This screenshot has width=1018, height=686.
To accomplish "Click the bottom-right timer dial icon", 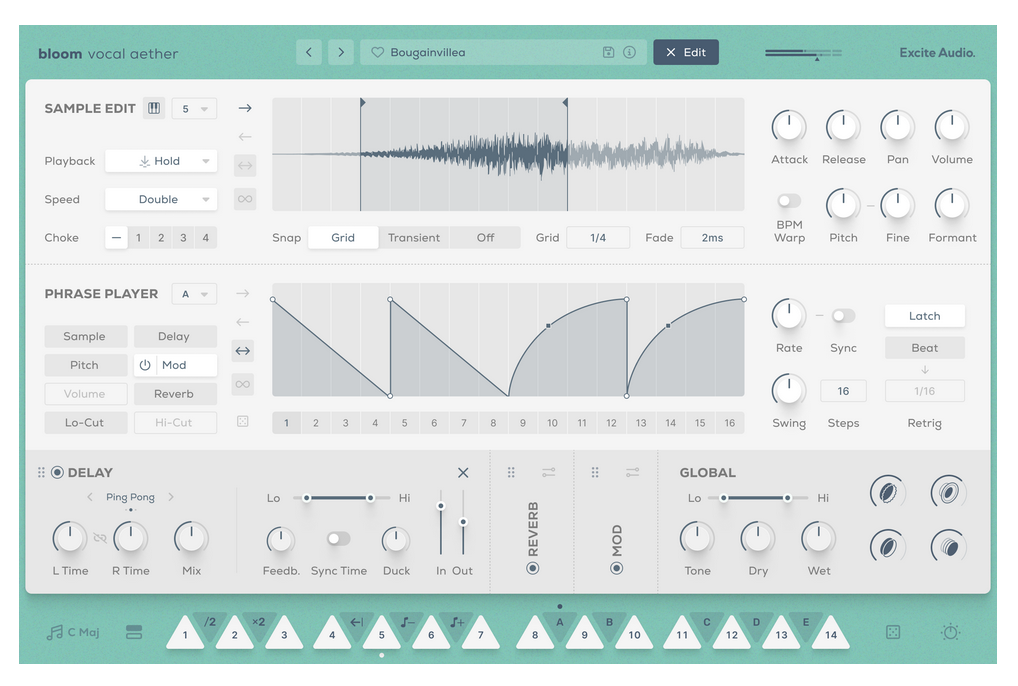I will tap(950, 631).
